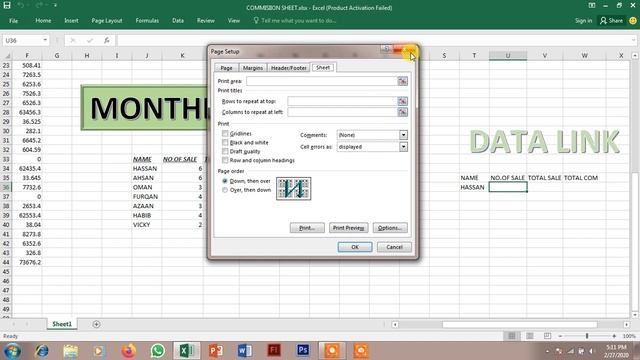Confirm Page Setup with OK
Image resolution: width=640 pixels, height=360 pixels.
355,247
